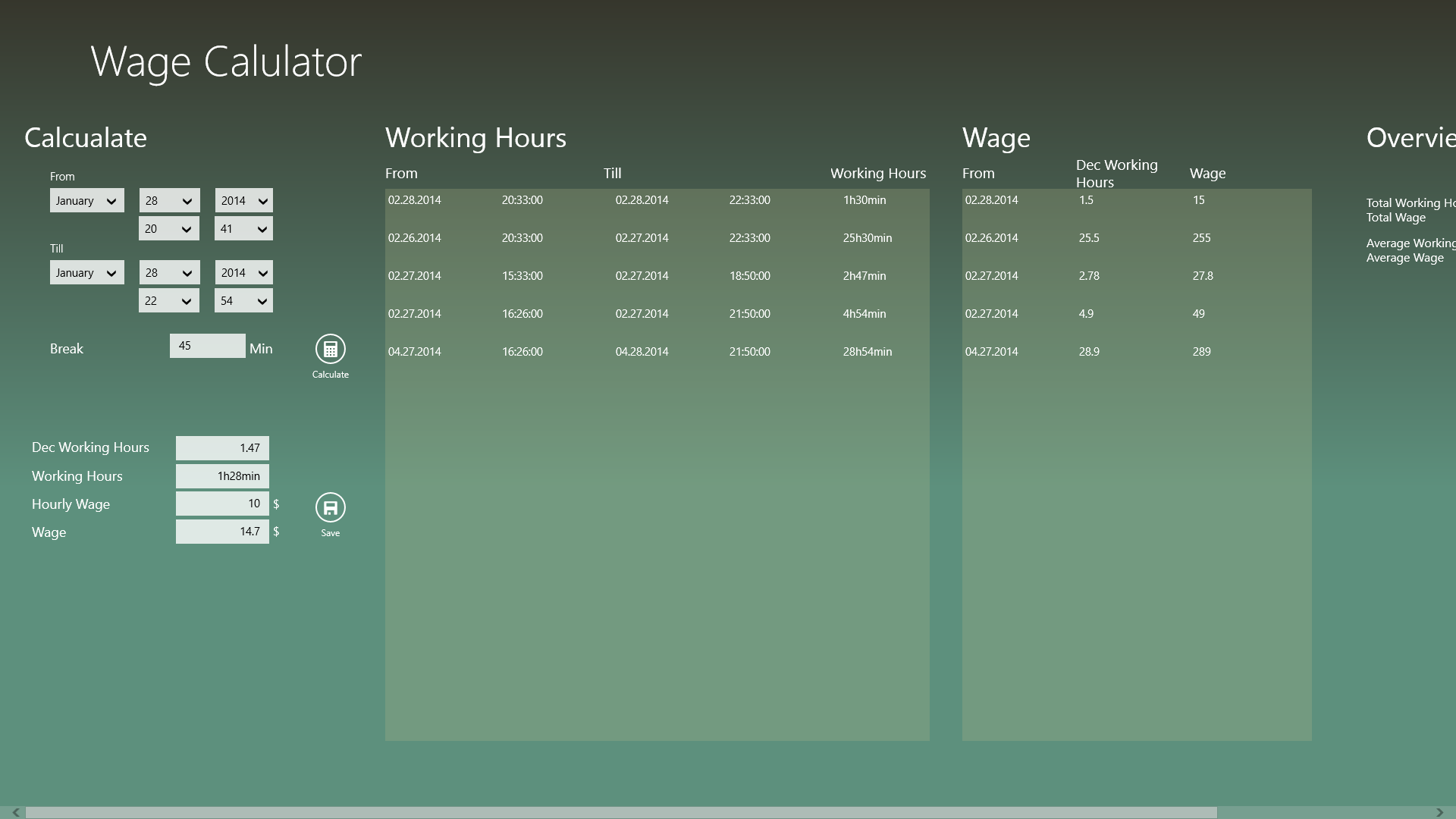Select the 25h30min working hours row
The image size is (1456, 819).
pos(657,238)
